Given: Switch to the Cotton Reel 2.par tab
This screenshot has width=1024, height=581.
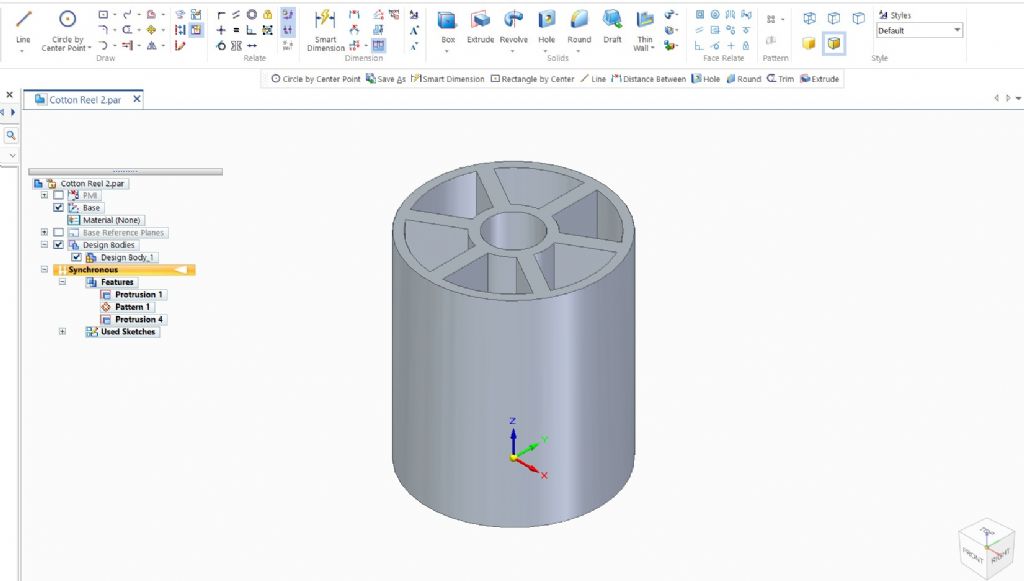Looking at the screenshot, I should pyautogui.click(x=84, y=100).
